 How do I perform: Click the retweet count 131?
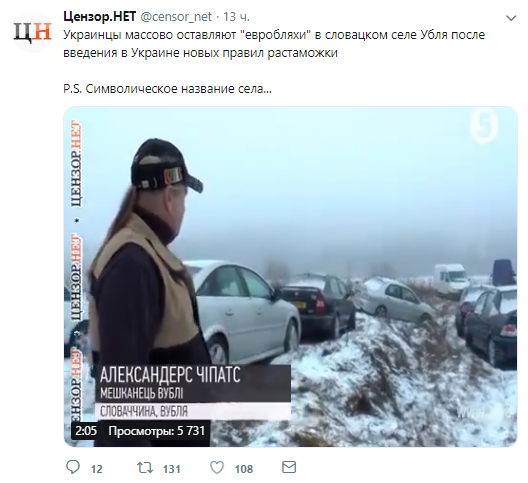click(172, 469)
